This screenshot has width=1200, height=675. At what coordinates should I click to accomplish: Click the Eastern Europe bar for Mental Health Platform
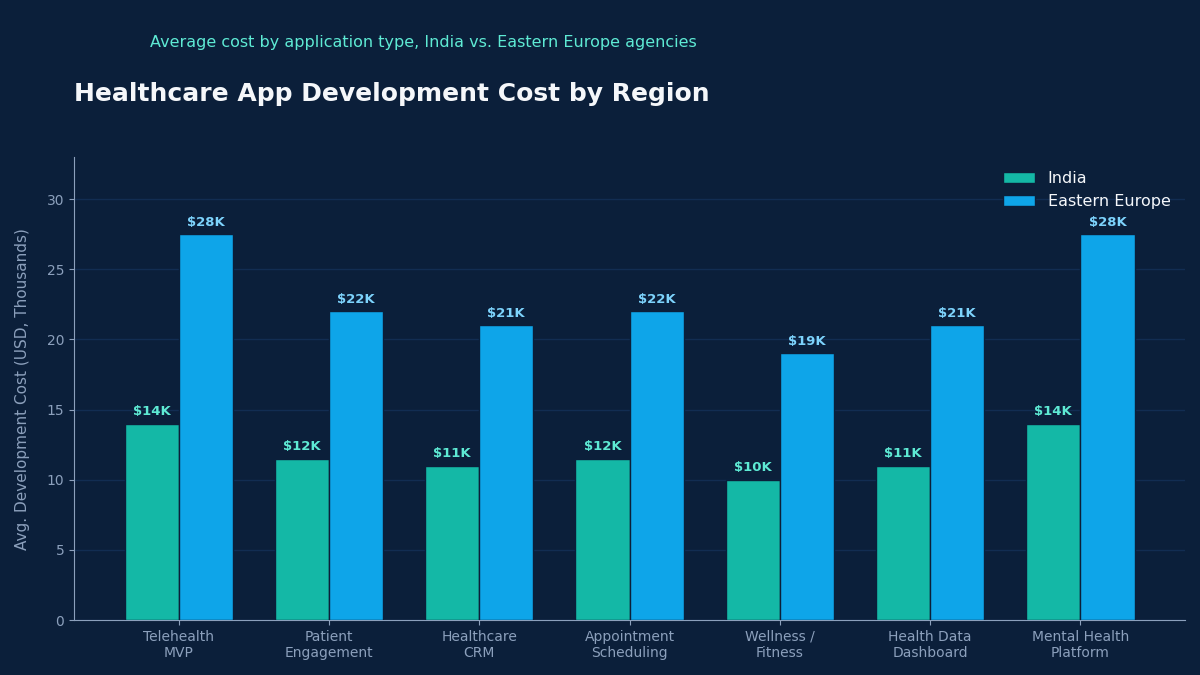[1108, 428]
